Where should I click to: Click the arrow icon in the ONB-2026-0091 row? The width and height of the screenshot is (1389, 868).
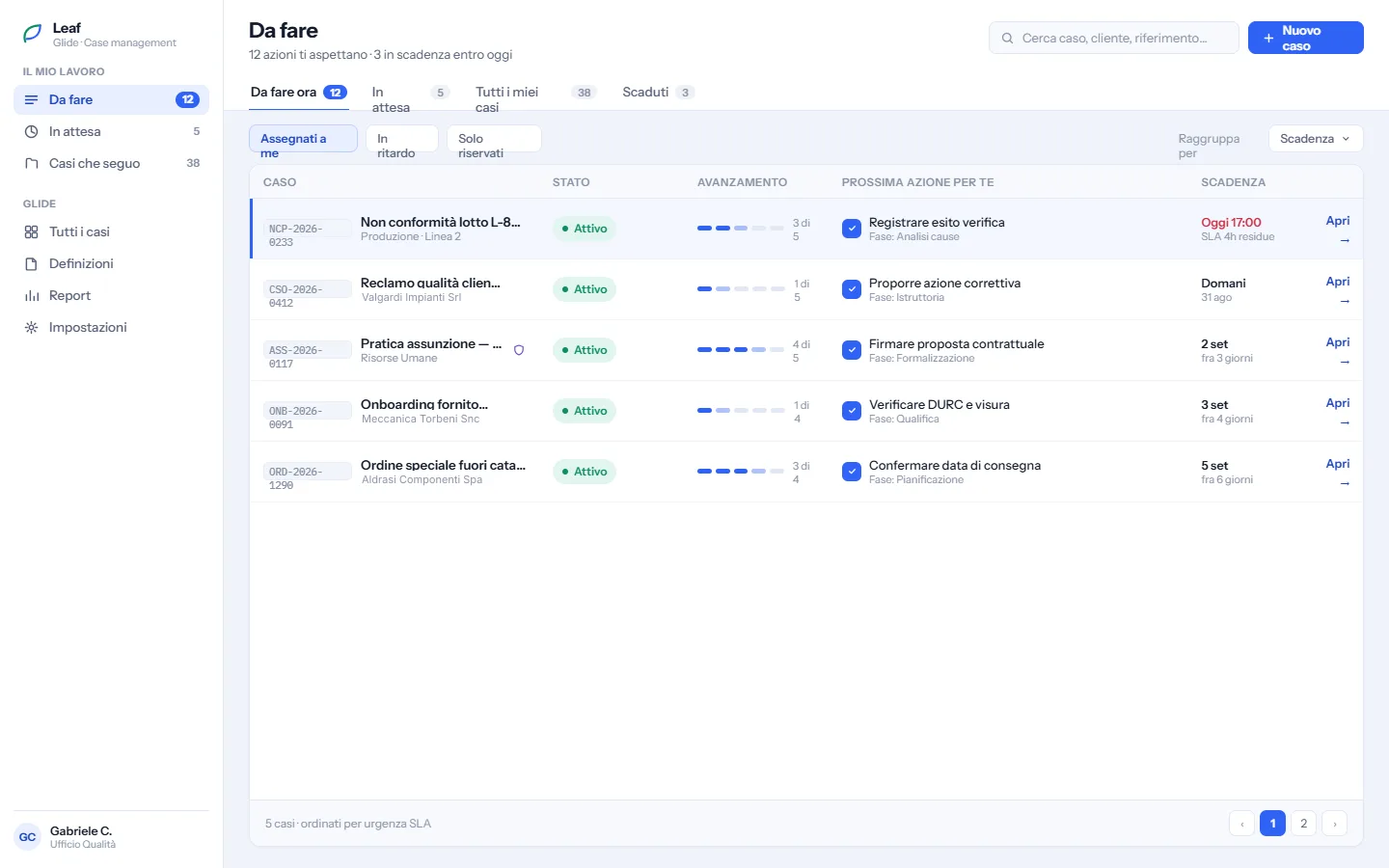point(1345,422)
